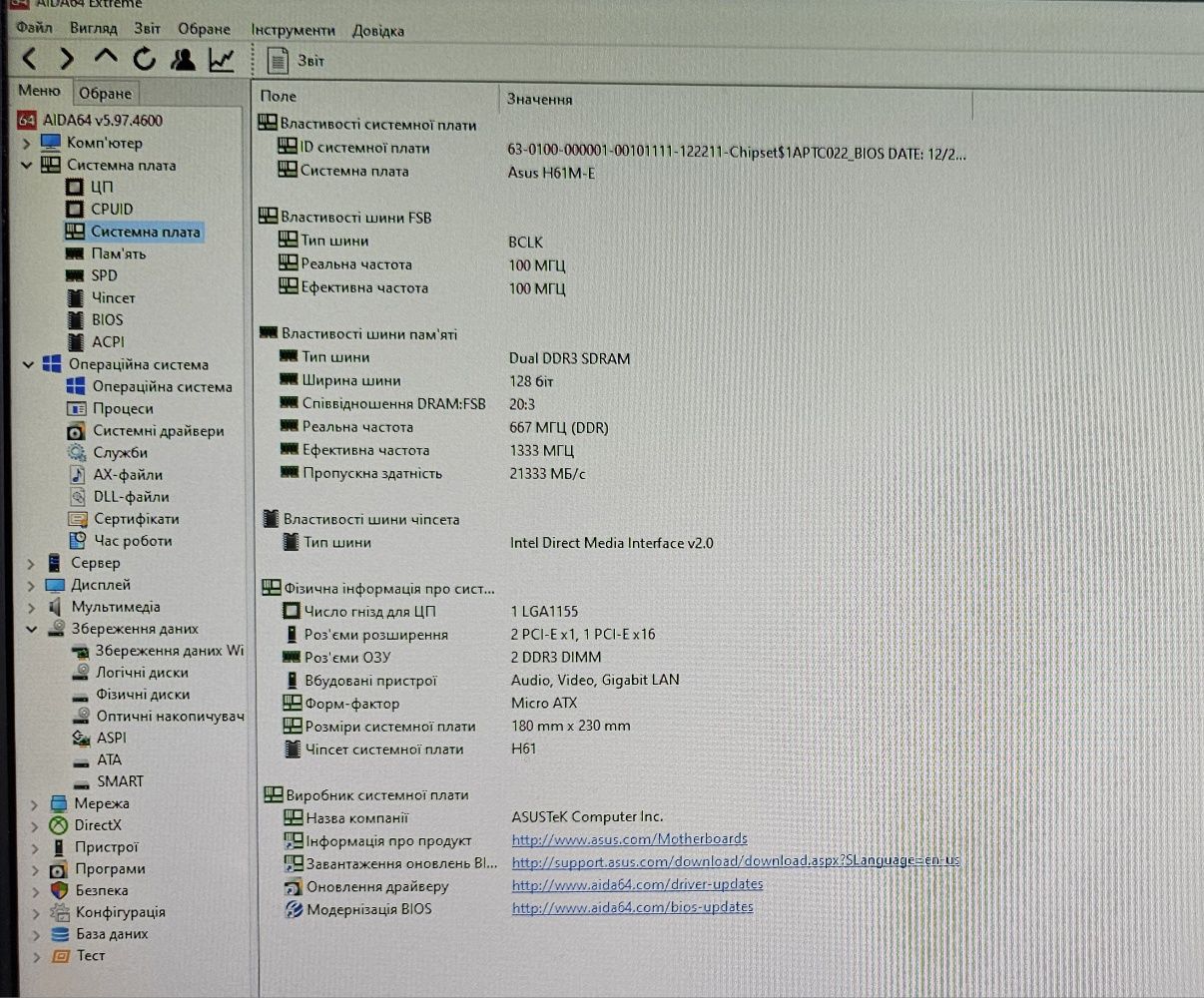Select the Чіпсет chip icon
The width and height of the screenshot is (1204, 998).
click(75, 297)
